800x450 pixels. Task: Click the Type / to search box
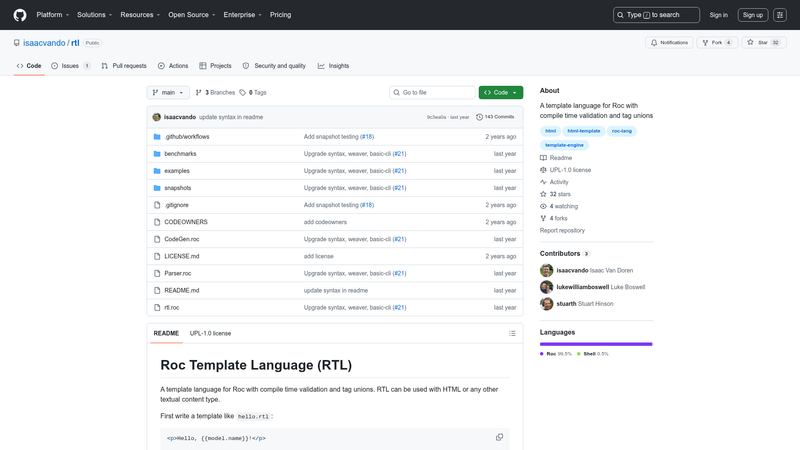(656, 15)
